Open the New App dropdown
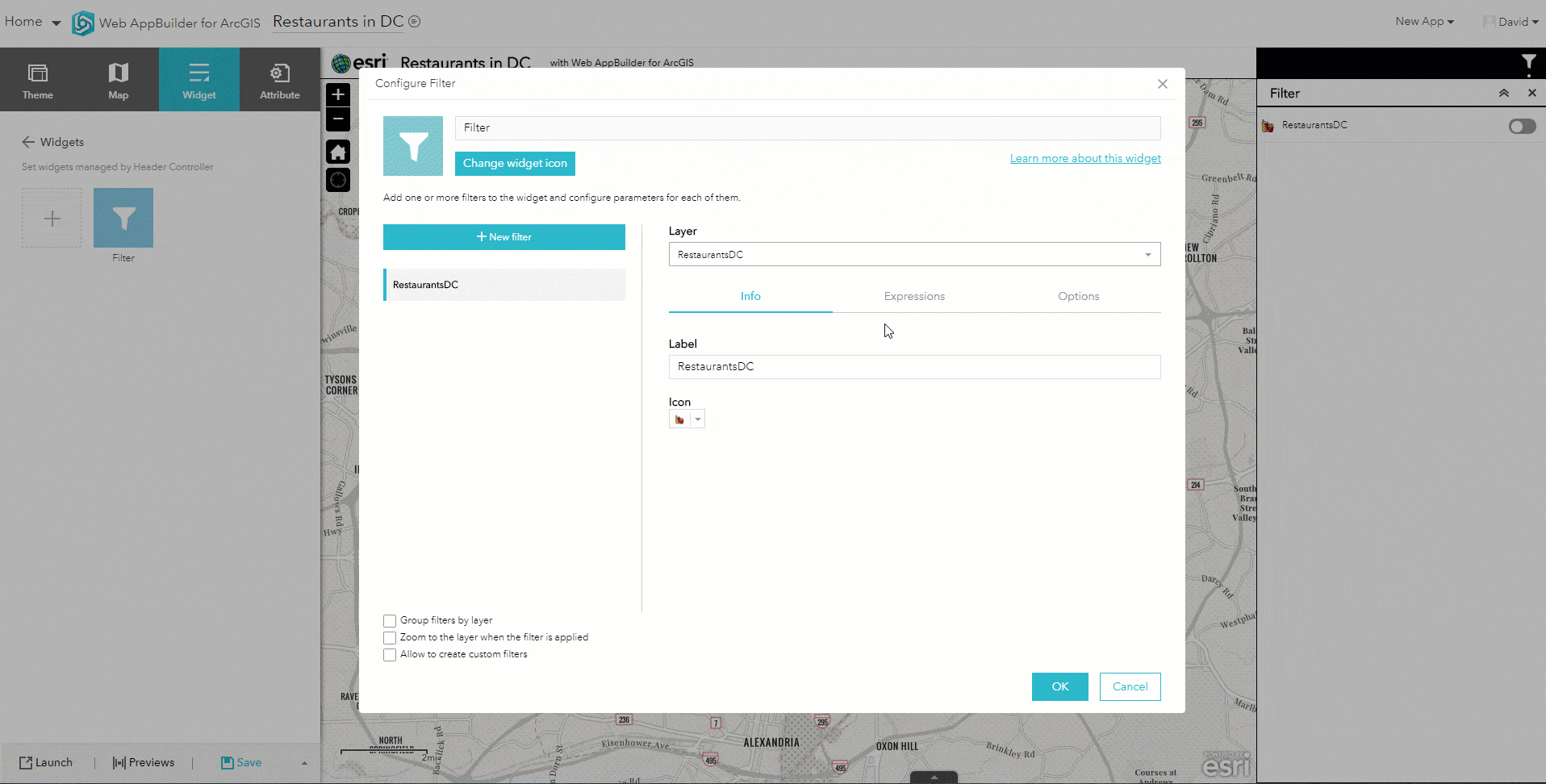The image size is (1546, 784). [x=1425, y=22]
